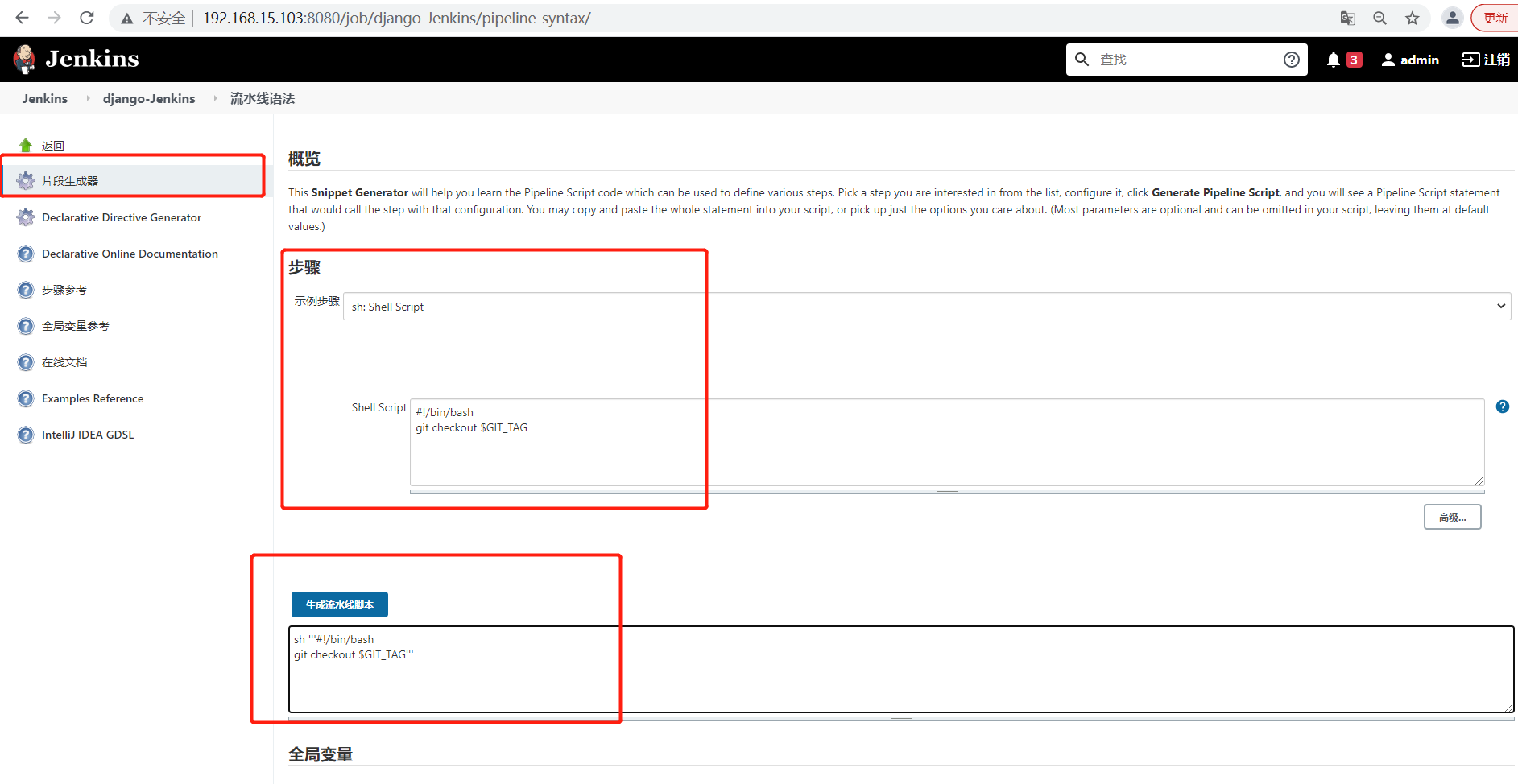Open Declarative Directive Generator in sidebar
1518x784 pixels.
122,217
